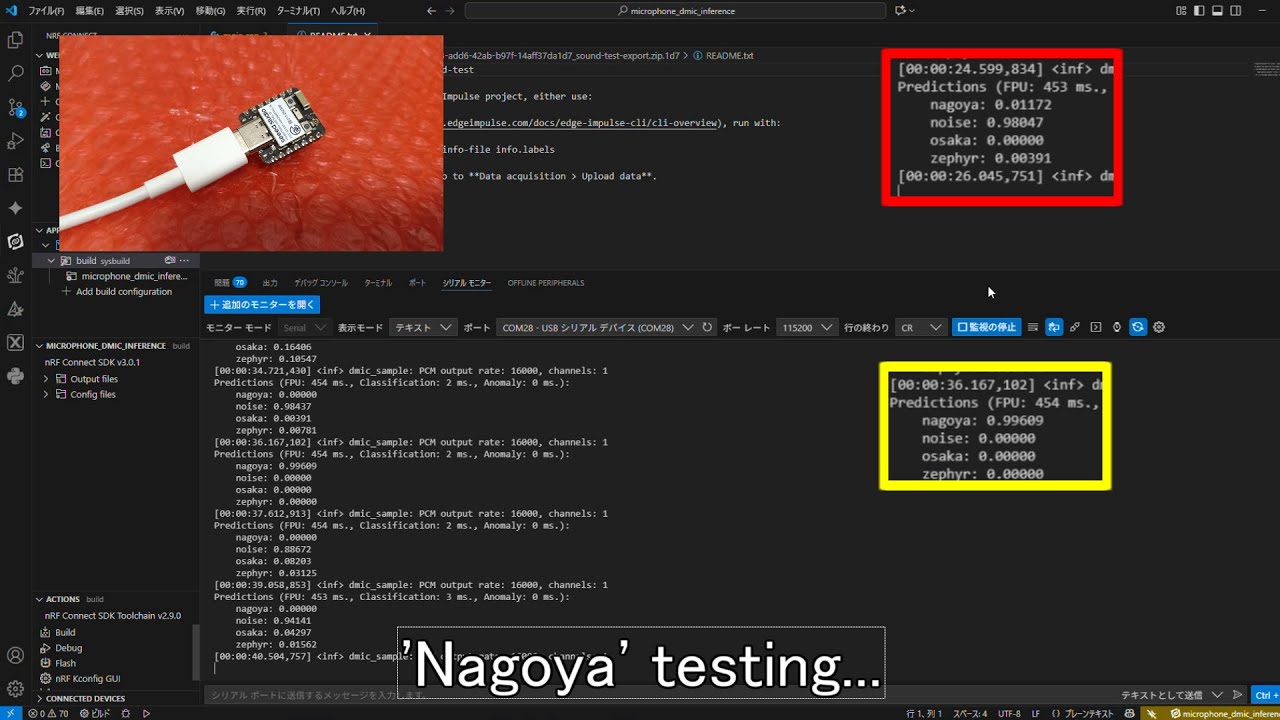Viewport: 1280px width, 720px height.
Task: Open errors and warnings count in status bar
Action: pos(48,713)
